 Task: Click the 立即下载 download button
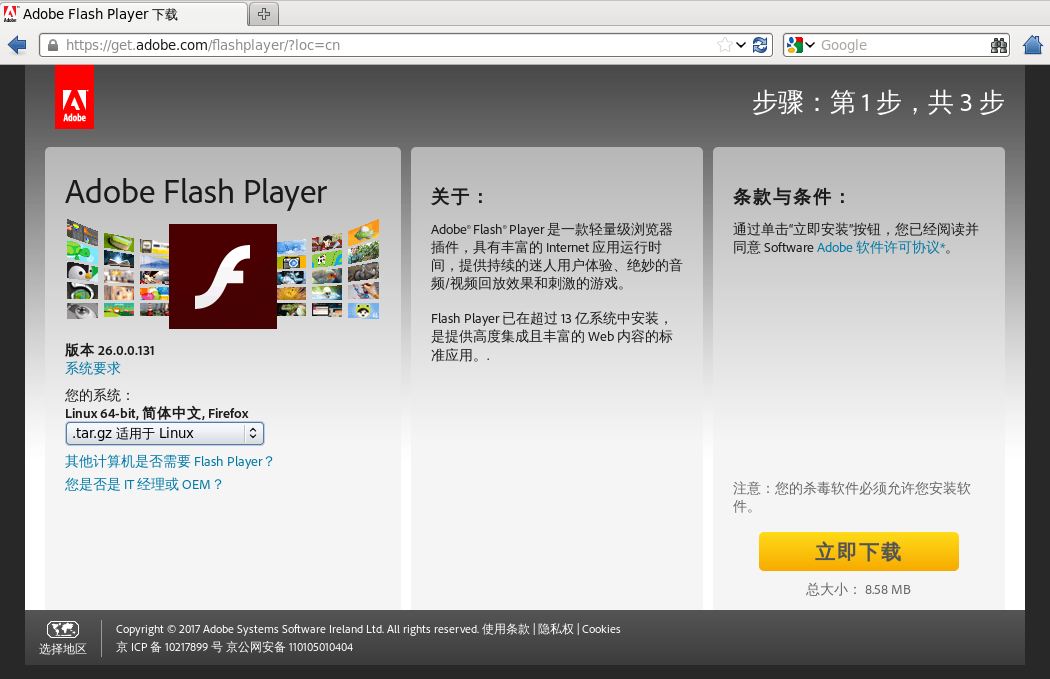pyautogui.click(x=858, y=552)
